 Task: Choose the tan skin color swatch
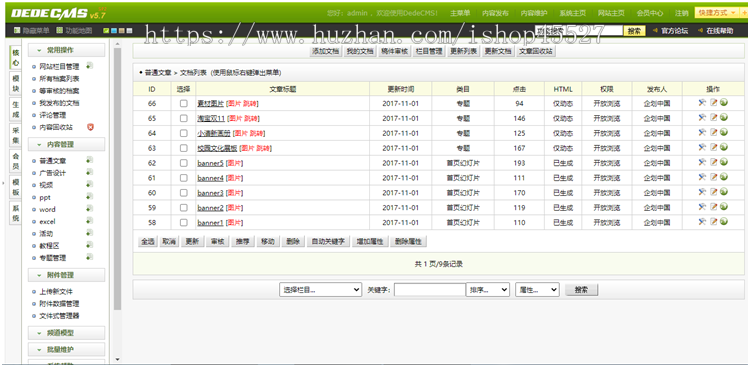(121, 31)
